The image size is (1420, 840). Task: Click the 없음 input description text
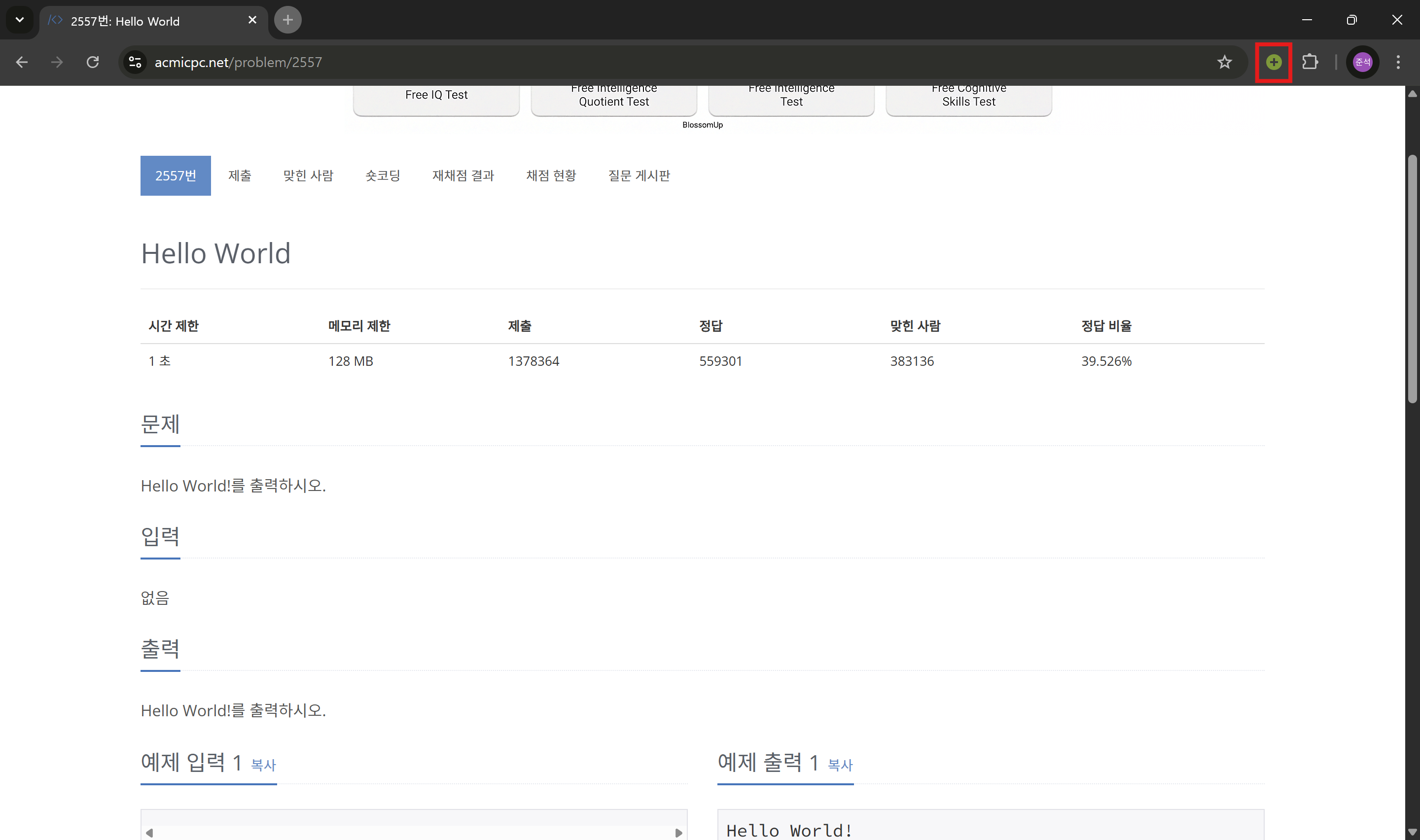[x=155, y=598]
